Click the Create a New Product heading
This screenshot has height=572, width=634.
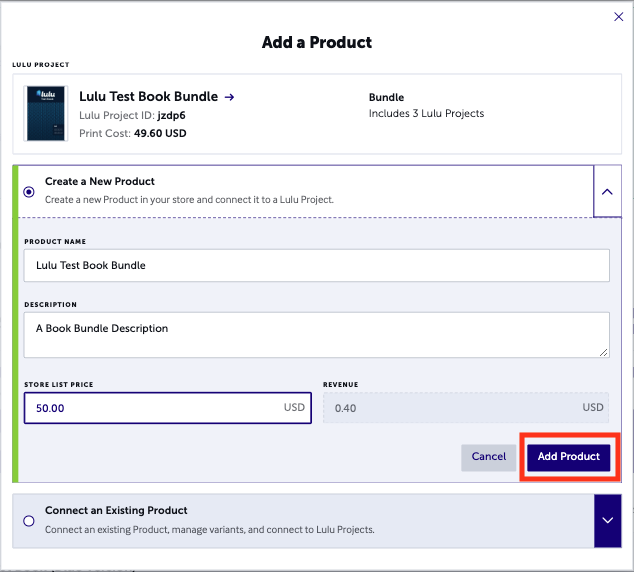point(99,182)
